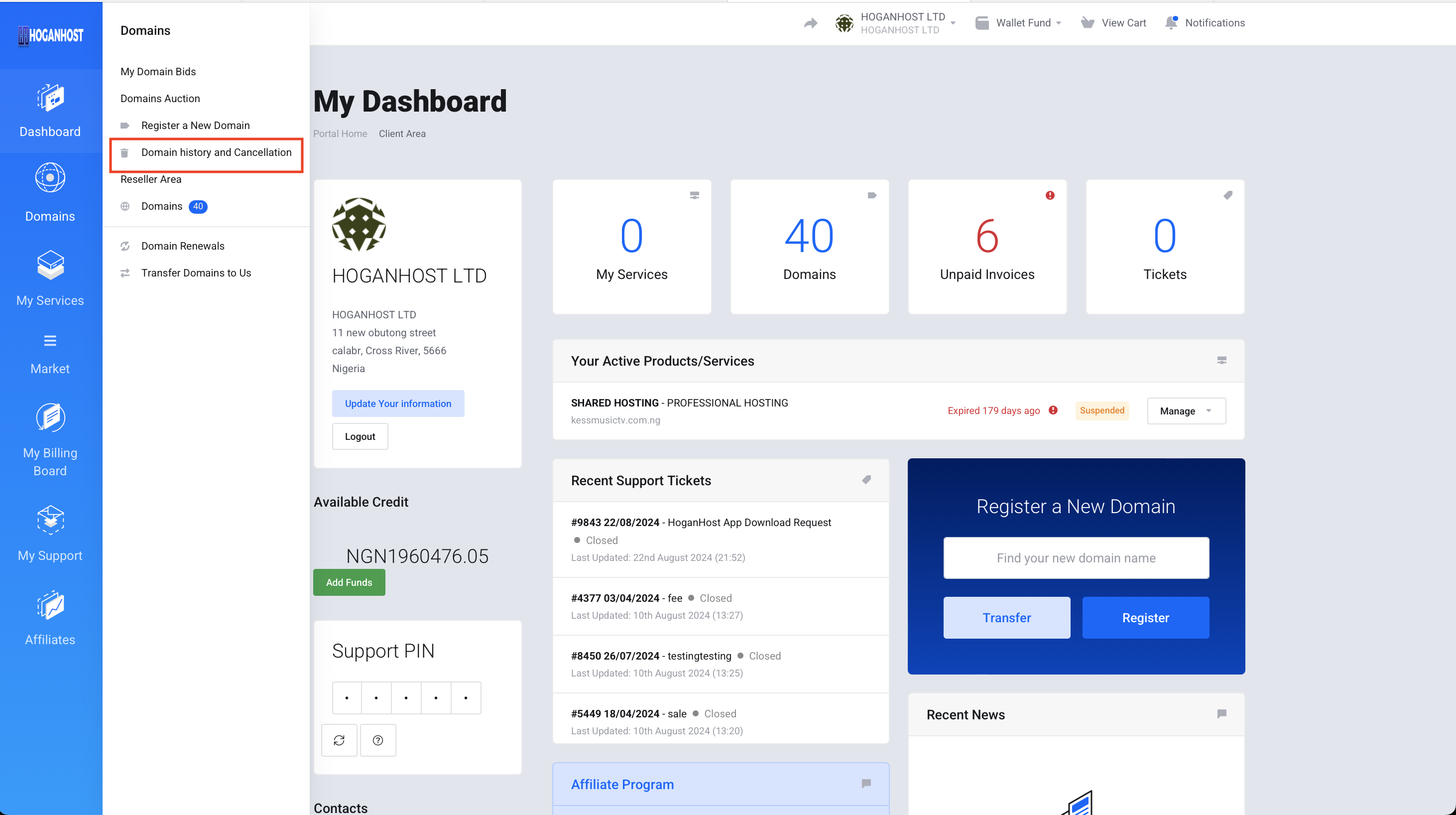Image resolution: width=1456 pixels, height=815 pixels.
Task: Expand the HOGANHOST LTD account dropdown
Action: tap(953, 23)
